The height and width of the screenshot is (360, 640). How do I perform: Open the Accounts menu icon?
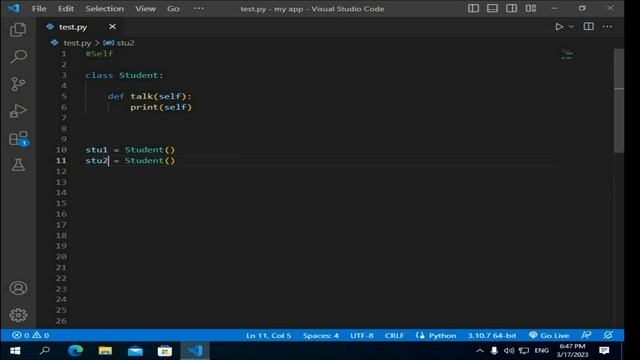(18, 288)
